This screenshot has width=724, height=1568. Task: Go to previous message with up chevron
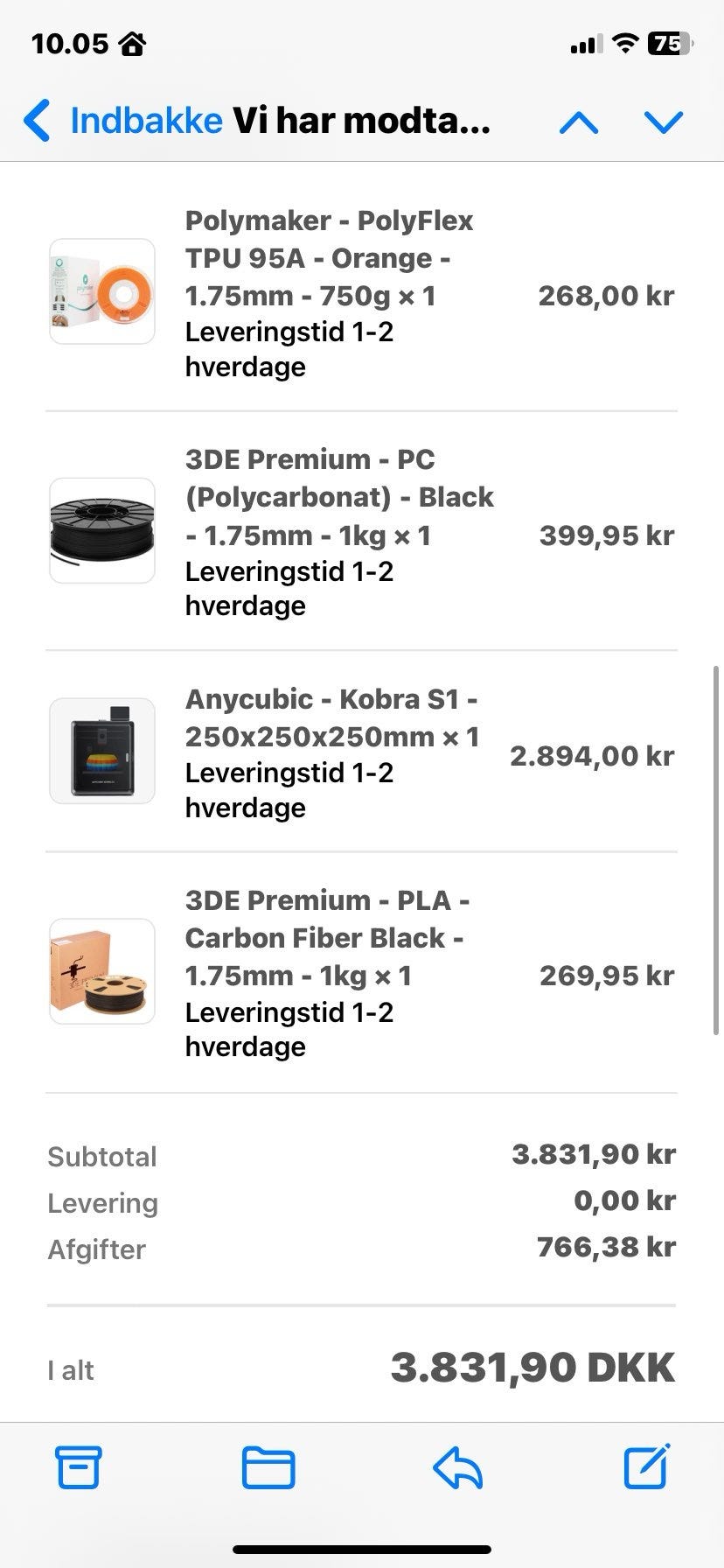579,122
